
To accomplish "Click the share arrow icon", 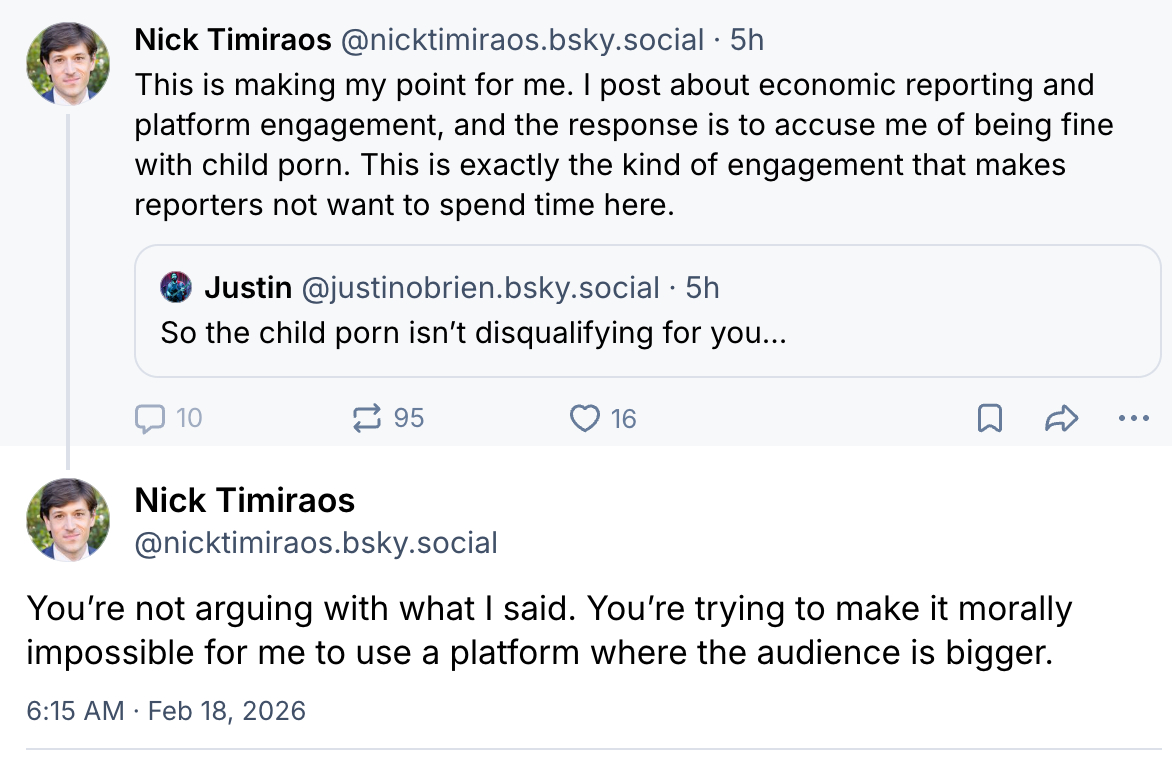I will [x=1061, y=418].
